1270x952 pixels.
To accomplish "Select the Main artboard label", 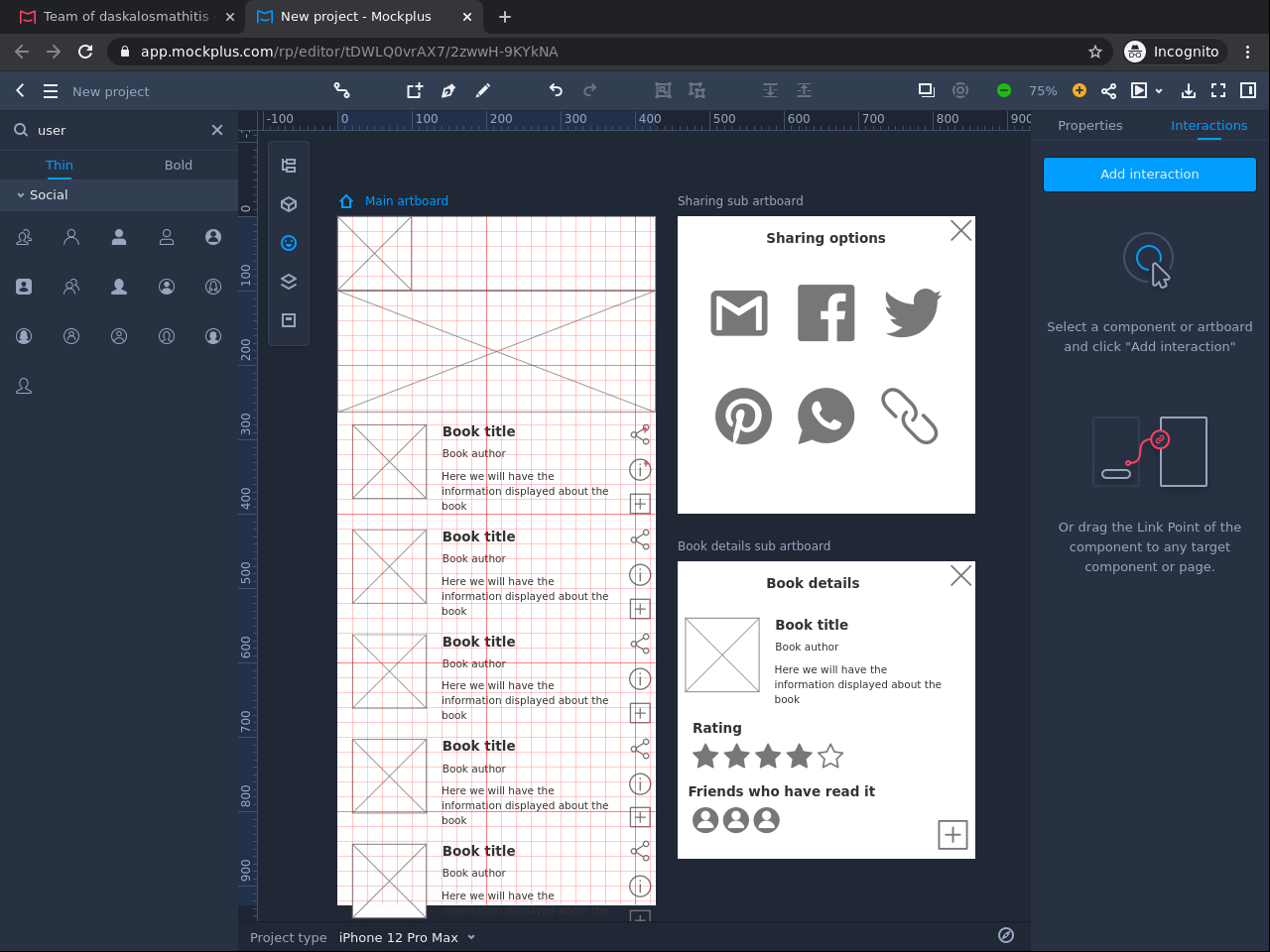I will pyautogui.click(x=407, y=201).
